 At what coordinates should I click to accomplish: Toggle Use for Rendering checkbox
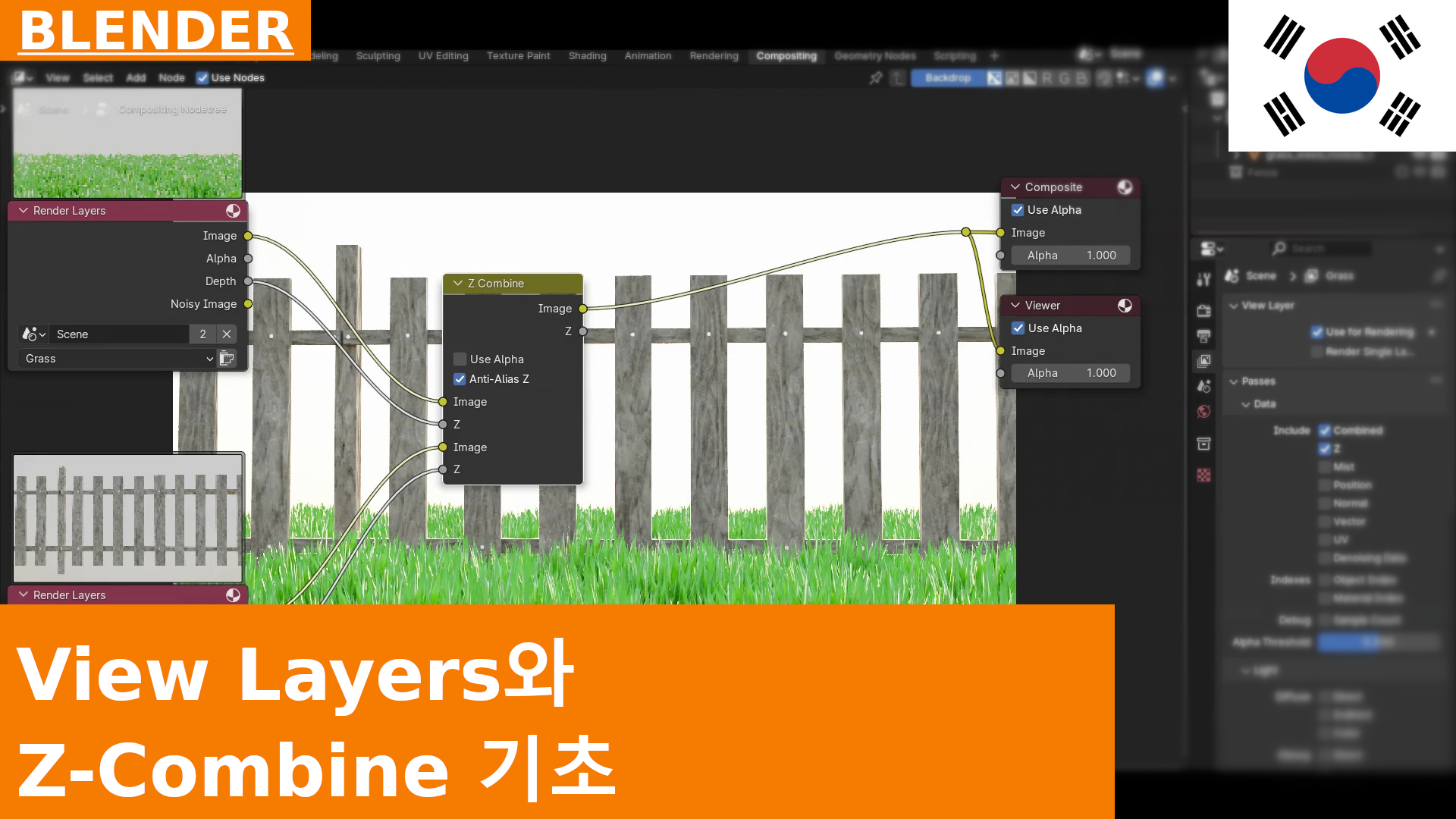coord(1317,332)
